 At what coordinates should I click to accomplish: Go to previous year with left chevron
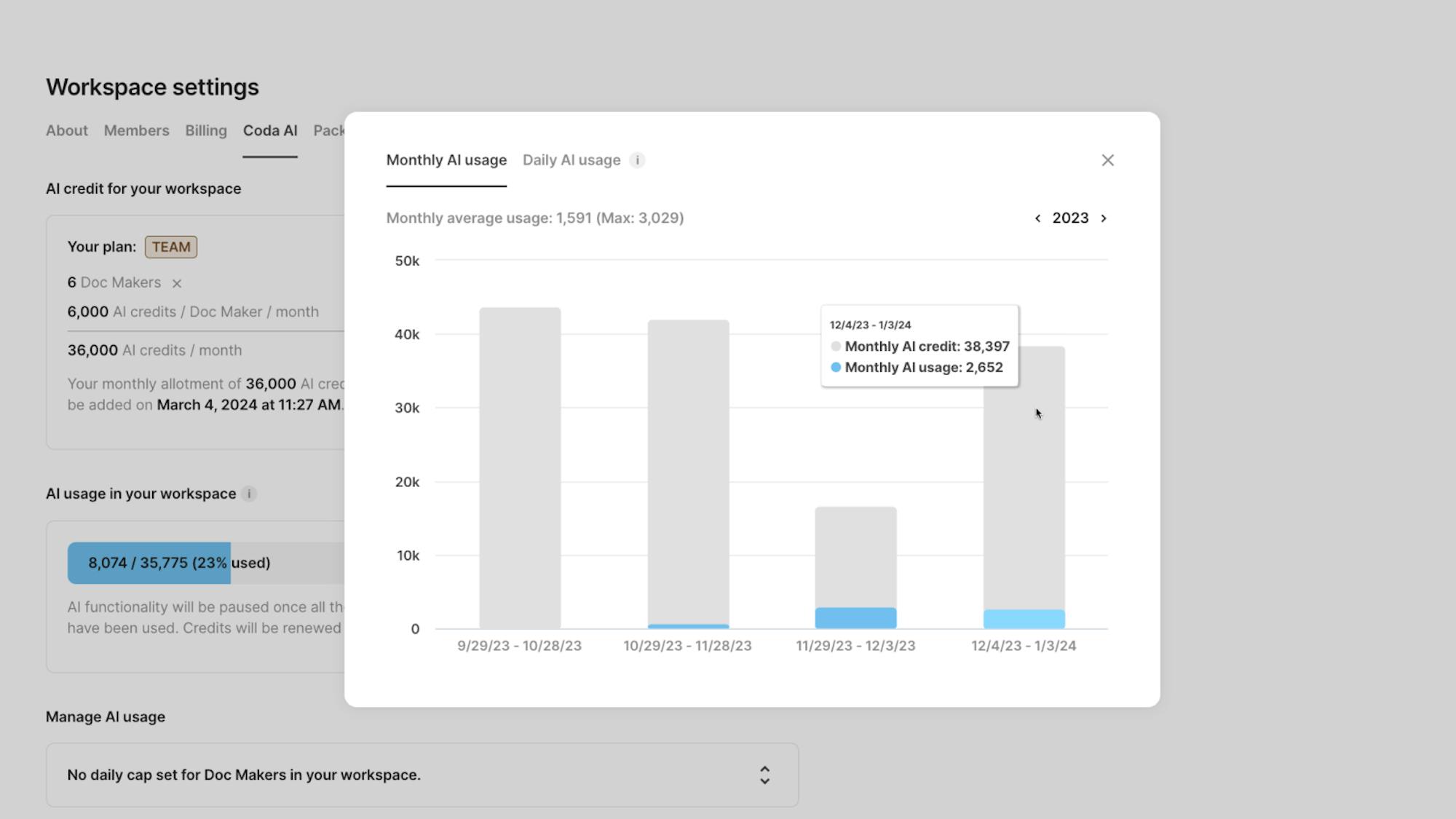[1037, 218]
